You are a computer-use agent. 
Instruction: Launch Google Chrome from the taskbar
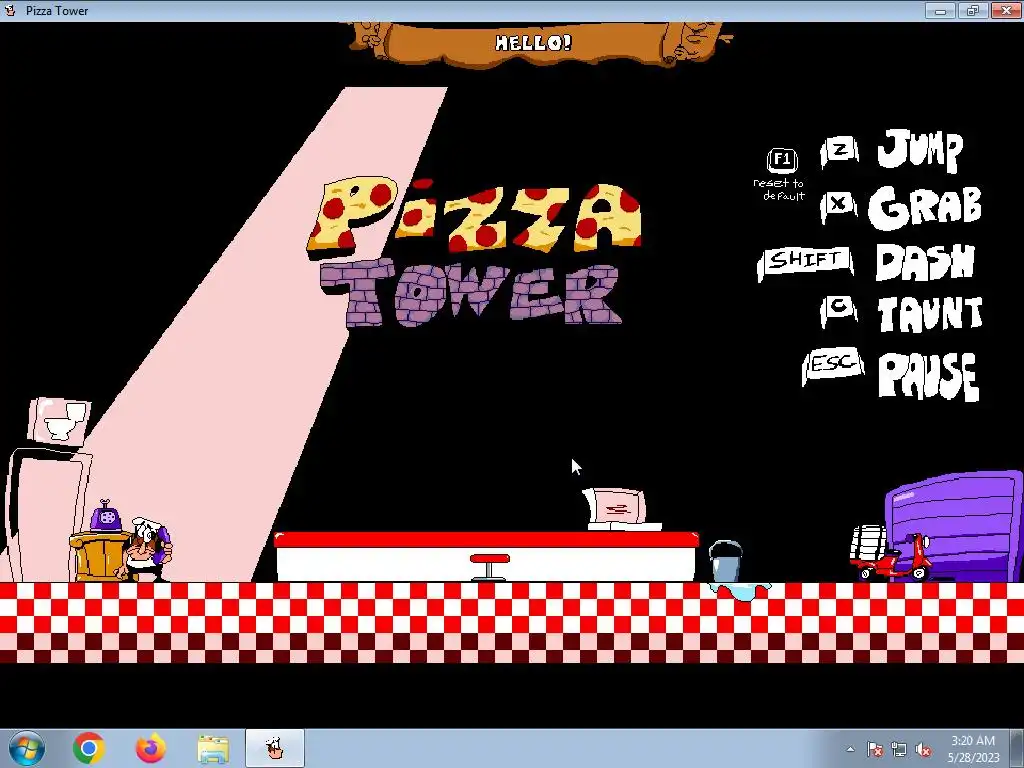pyautogui.click(x=89, y=748)
